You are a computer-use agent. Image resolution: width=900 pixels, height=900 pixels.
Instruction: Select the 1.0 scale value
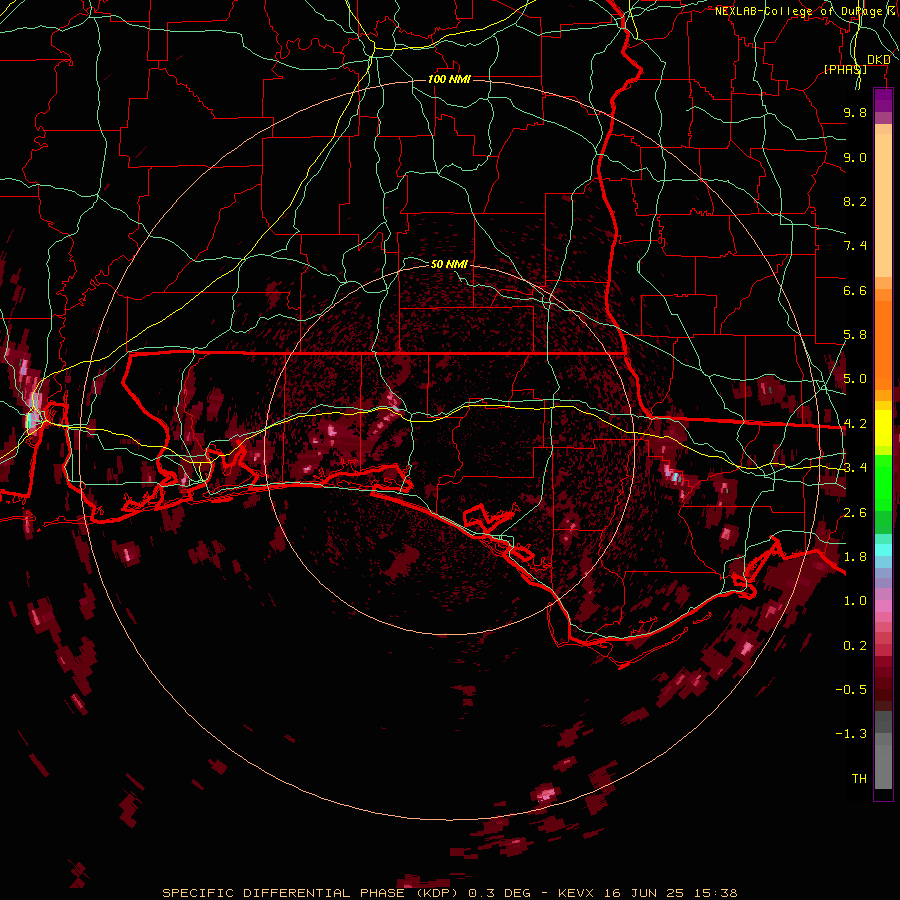855,601
